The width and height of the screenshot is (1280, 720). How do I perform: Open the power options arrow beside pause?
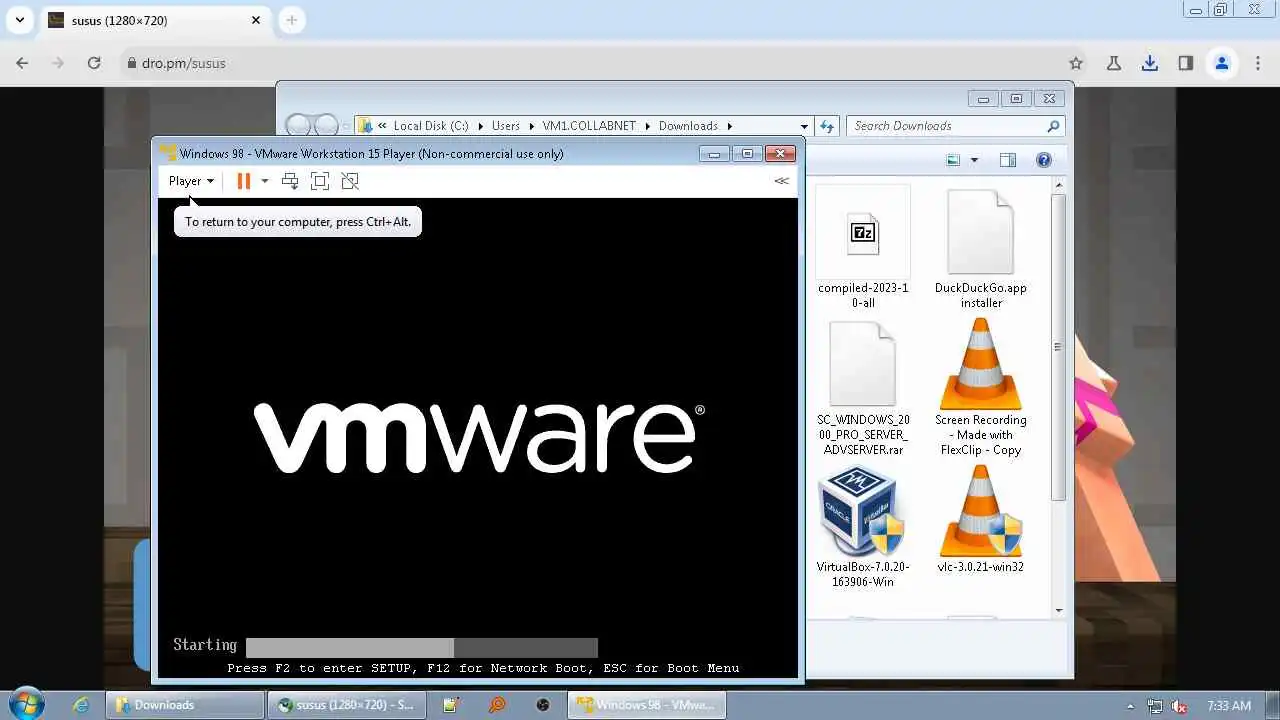coord(264,181)
